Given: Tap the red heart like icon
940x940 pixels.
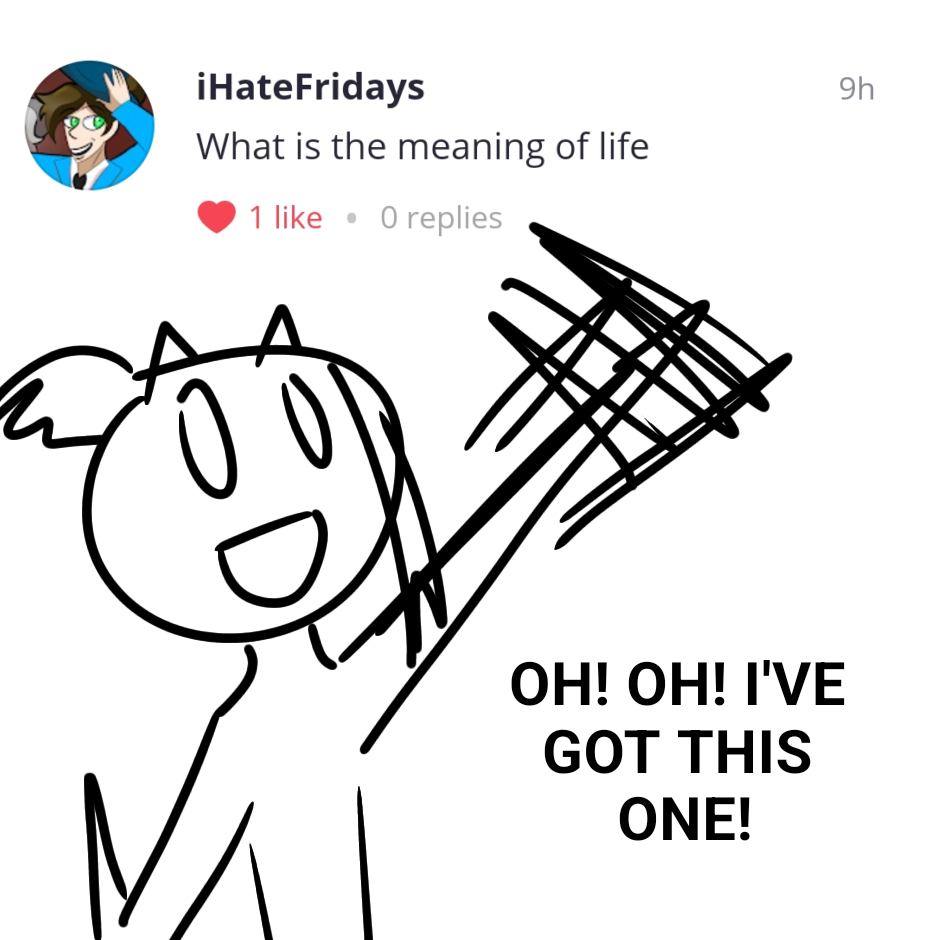Looking at the screenshot, I should pos(216,217).
